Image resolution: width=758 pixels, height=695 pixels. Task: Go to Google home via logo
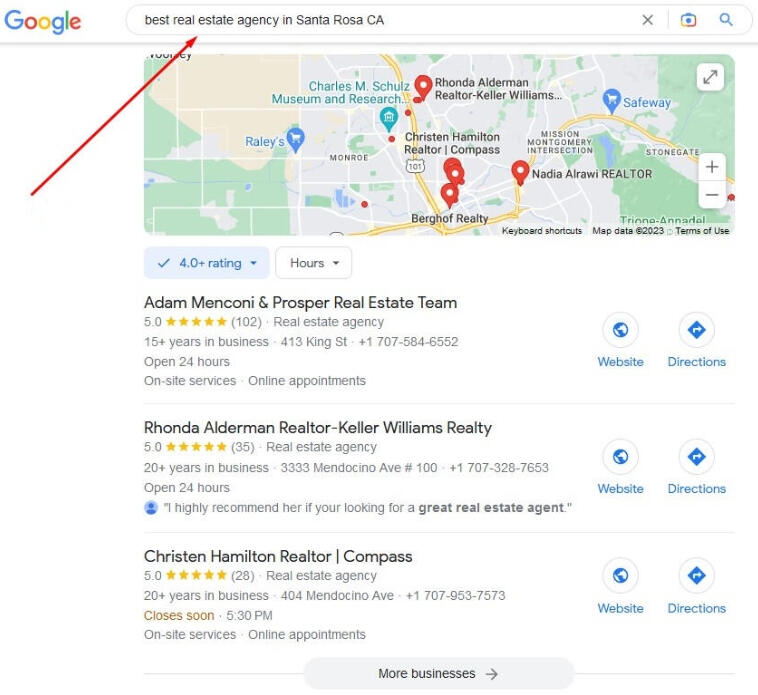43,22
